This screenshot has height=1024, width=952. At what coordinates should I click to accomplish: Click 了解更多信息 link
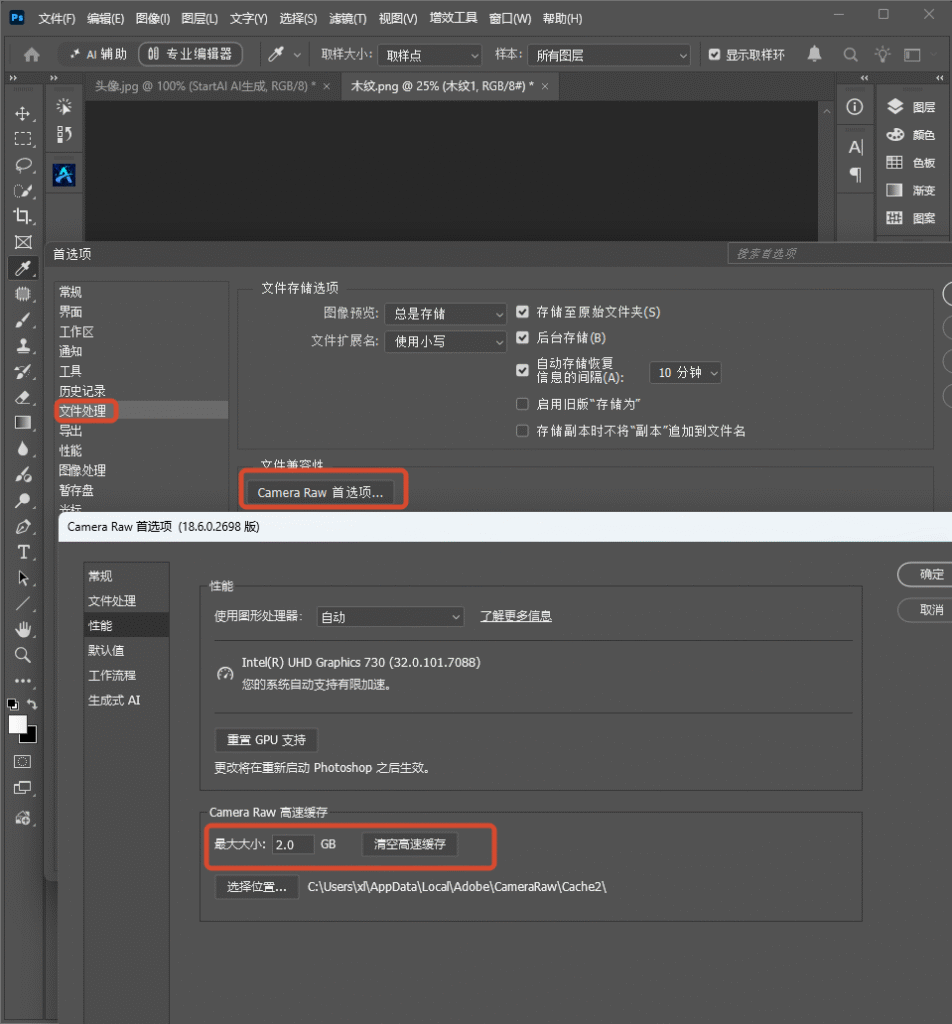[x=516, y=616]
